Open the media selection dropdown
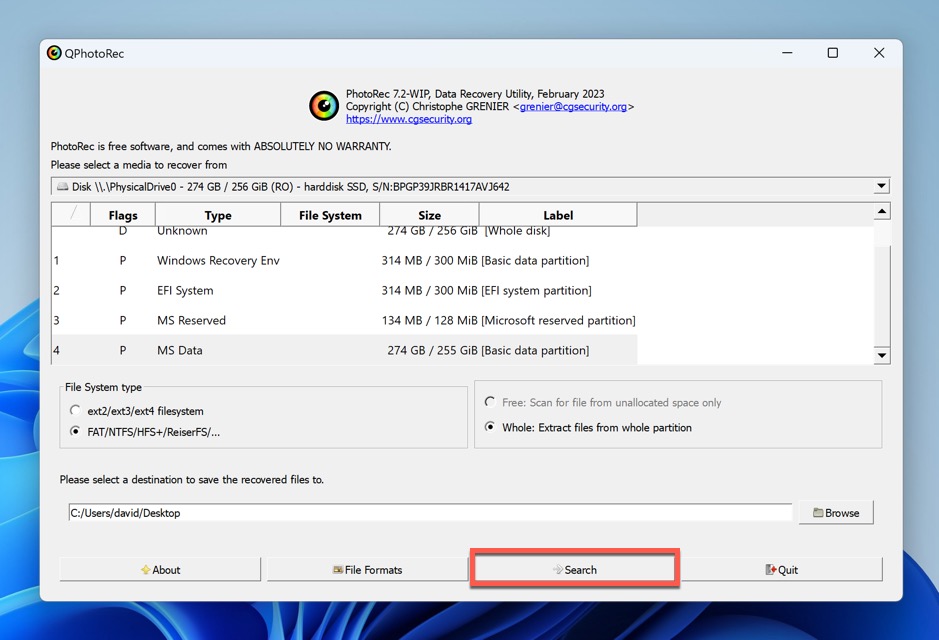Screen dimensions: 939x640 coord(881,185)
